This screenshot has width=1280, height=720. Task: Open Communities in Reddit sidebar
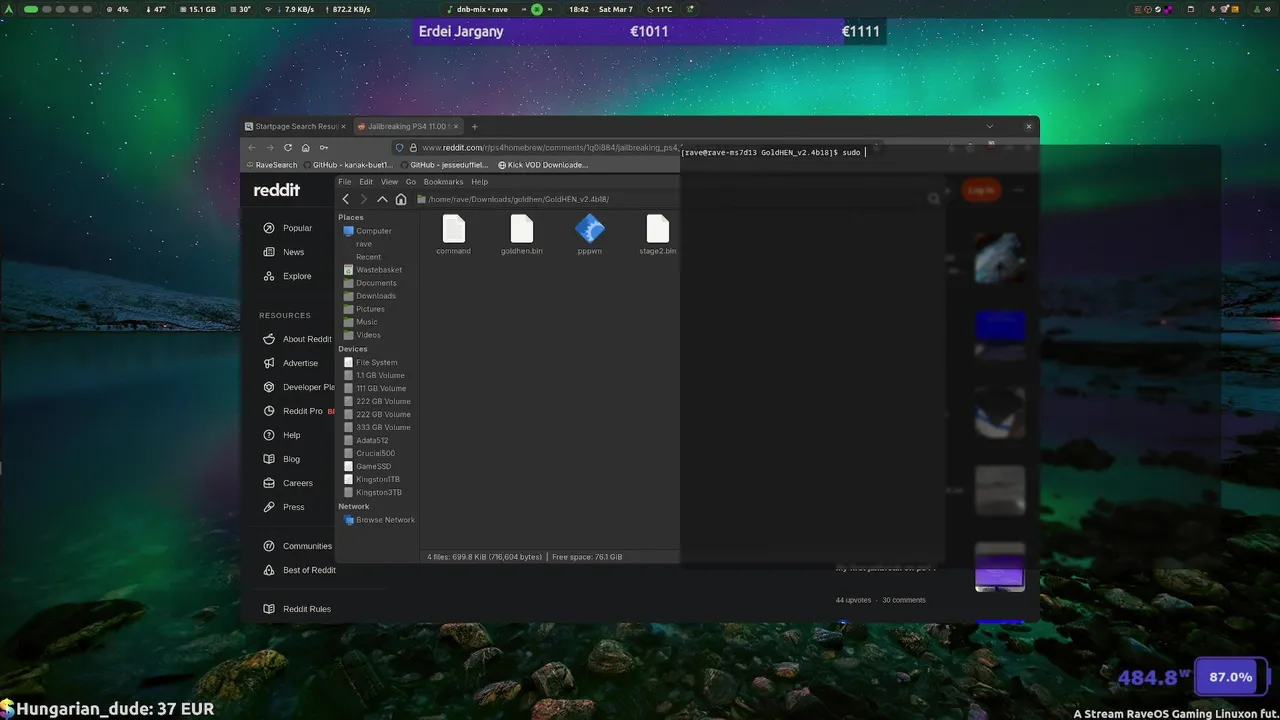pos(297,546)
